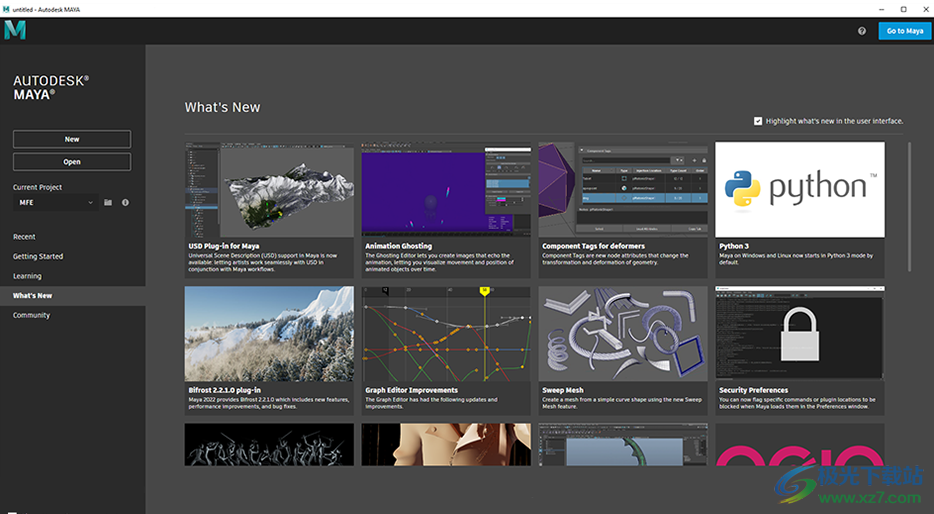Click the set project folder icon

tap(108, 203)
